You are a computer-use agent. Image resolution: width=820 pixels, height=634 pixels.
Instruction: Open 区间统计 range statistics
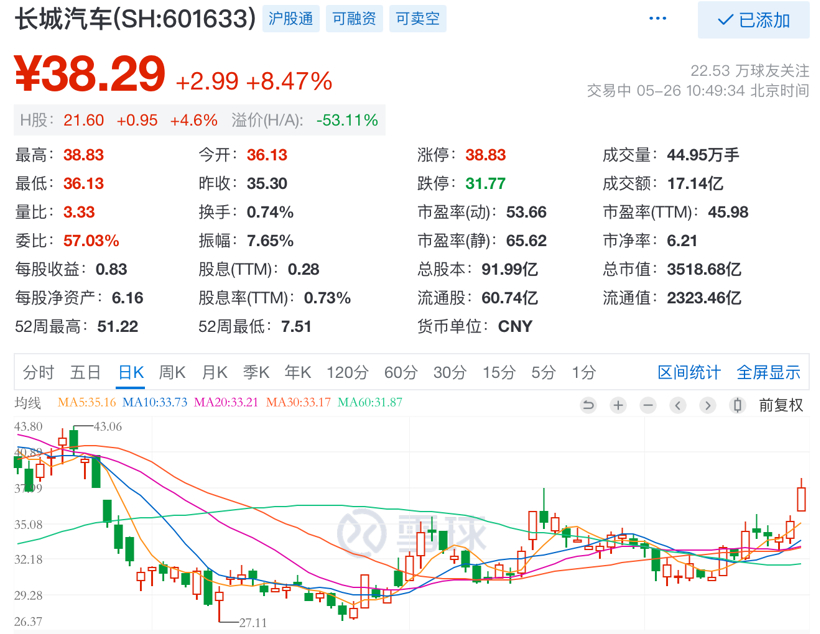pos(689,372)
